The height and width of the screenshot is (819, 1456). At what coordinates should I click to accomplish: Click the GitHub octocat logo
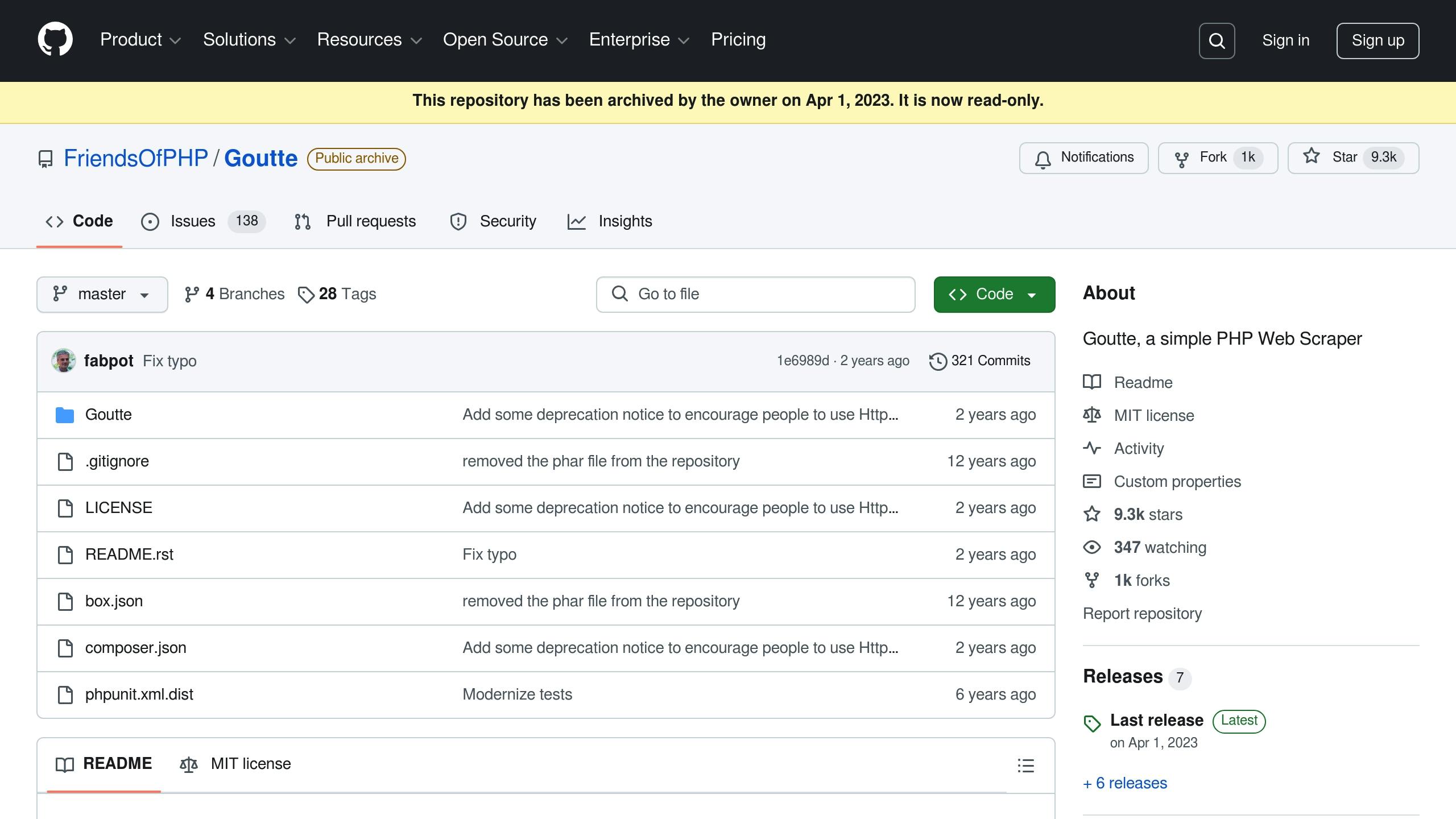(x=55, y=40)
